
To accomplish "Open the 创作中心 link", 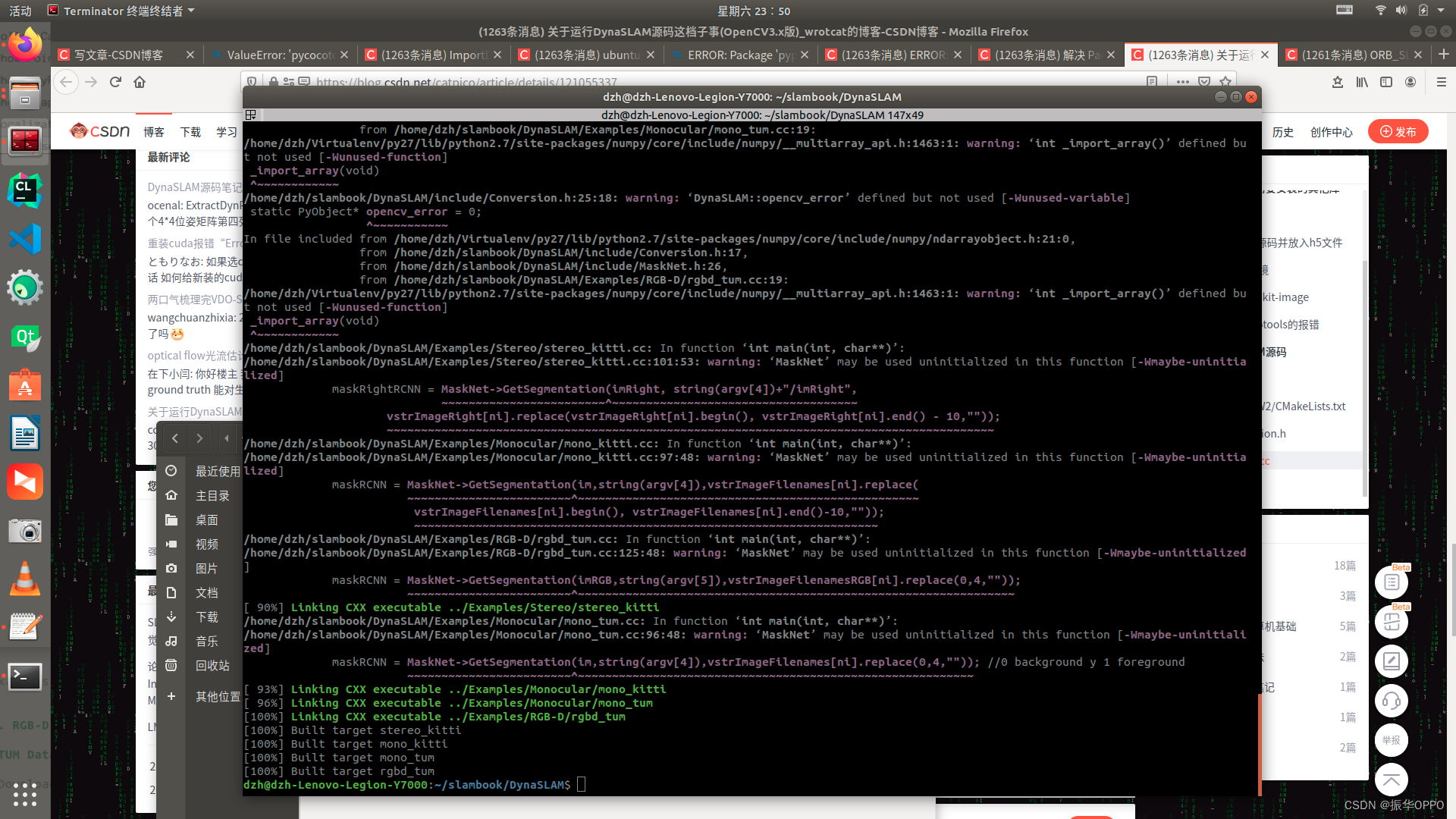I will 1331,132.
